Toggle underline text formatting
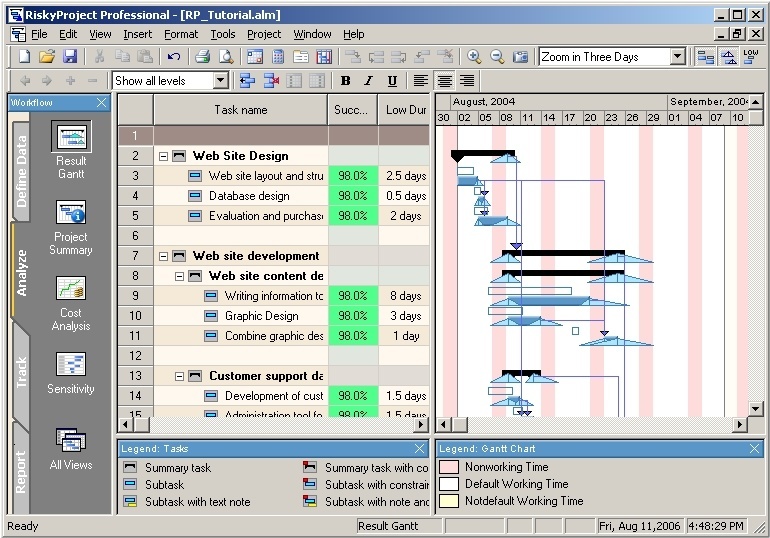 pyautogui.click(x=391, y=81)
